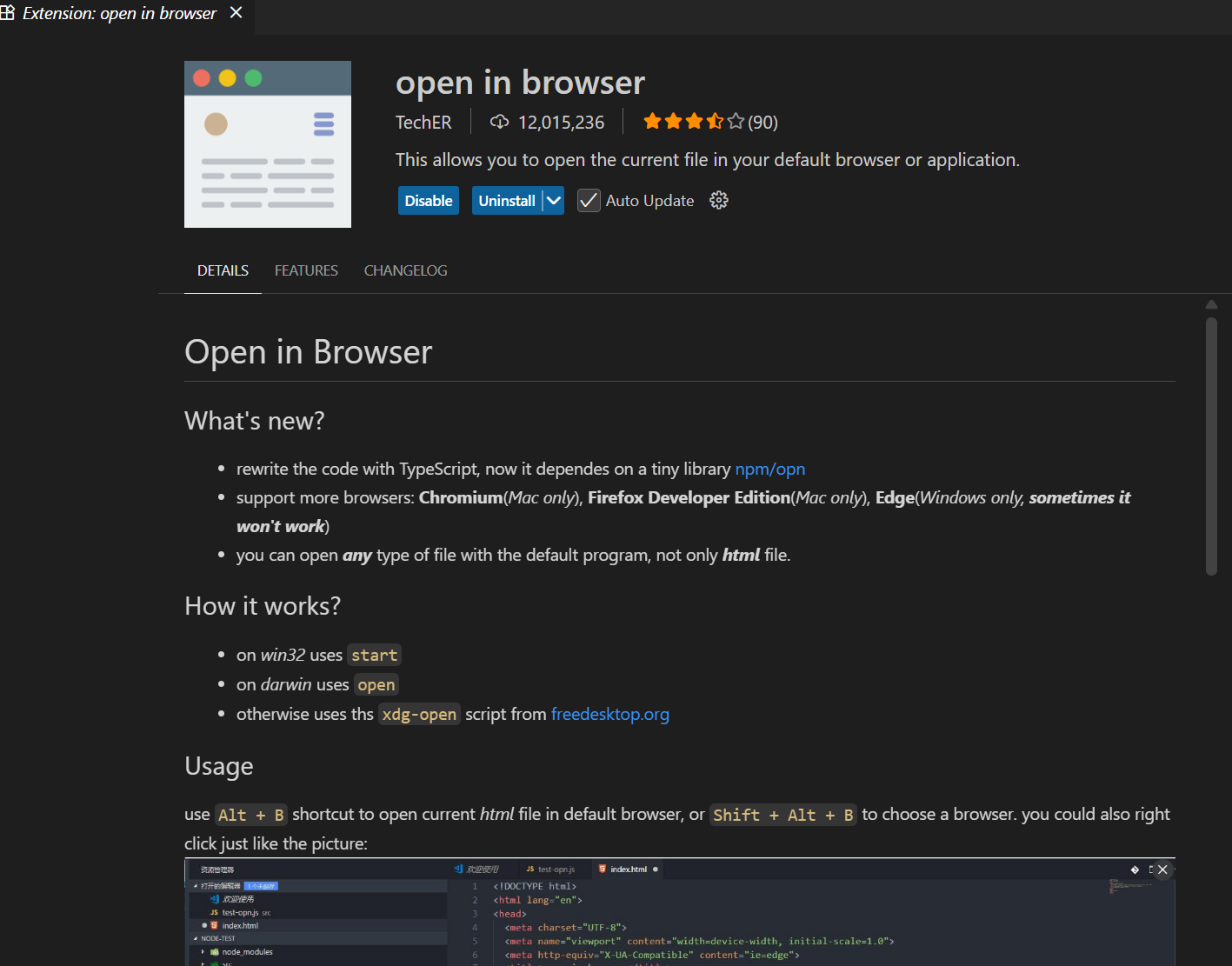Screen dimensions: 1232x966
Task: Click the 'How it works?' heading
Action: 263,606
